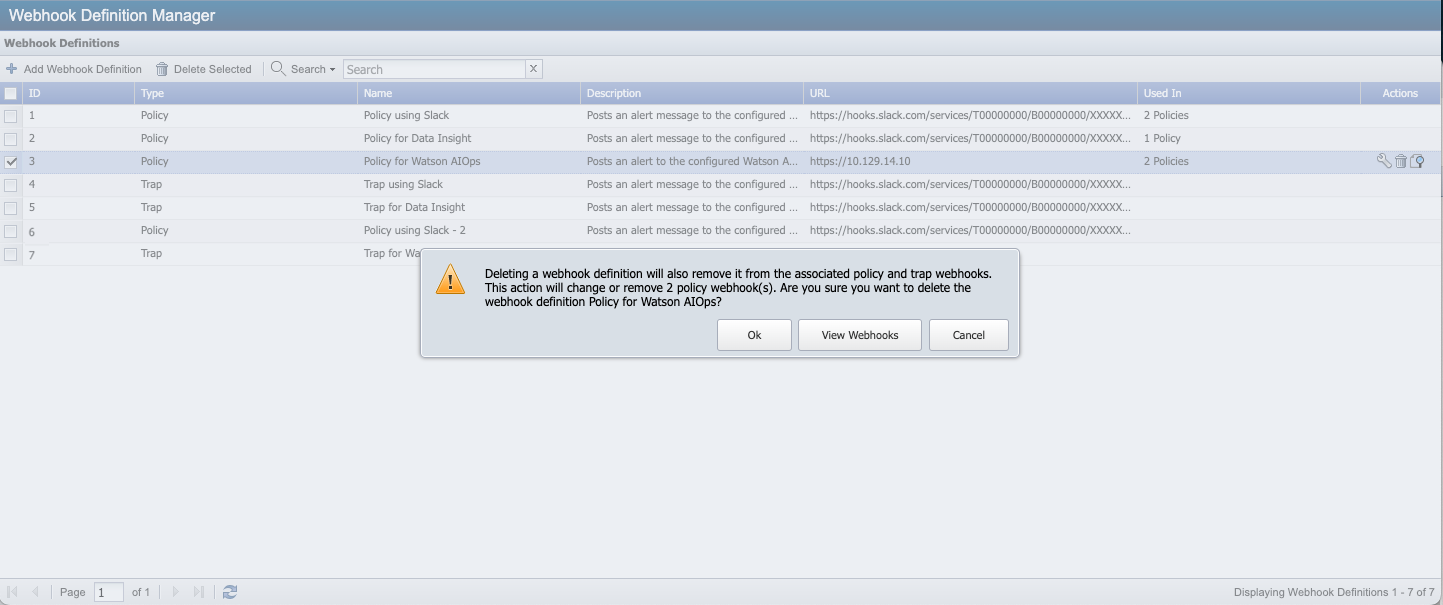Refresh the webhook definitions list

tap(230, 592)
